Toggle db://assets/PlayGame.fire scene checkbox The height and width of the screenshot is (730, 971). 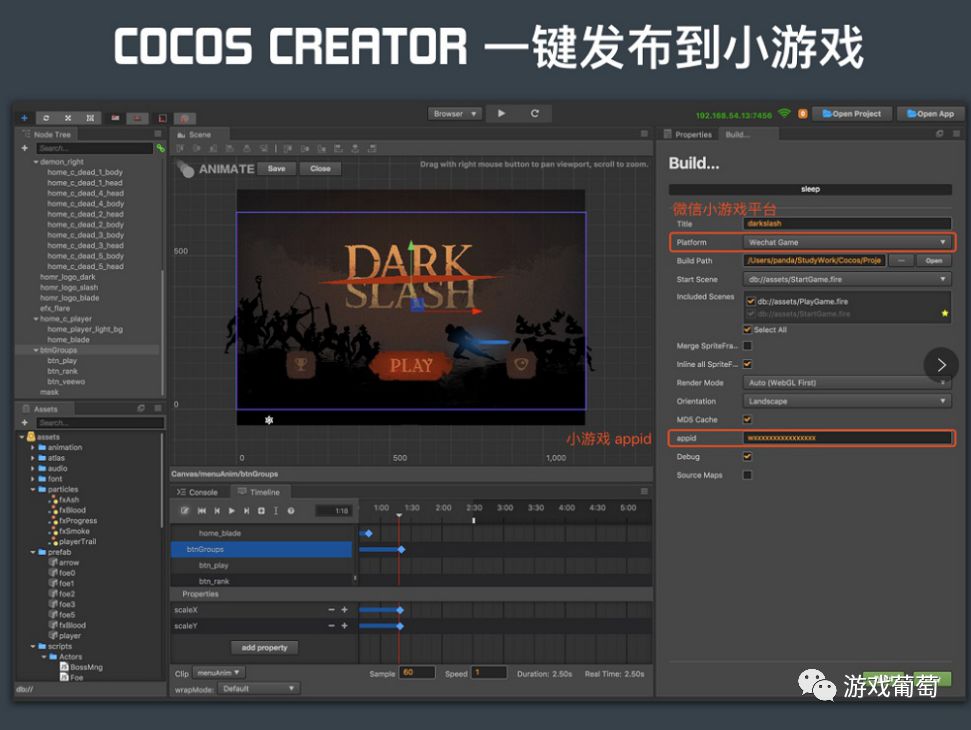tap(751, 302)
